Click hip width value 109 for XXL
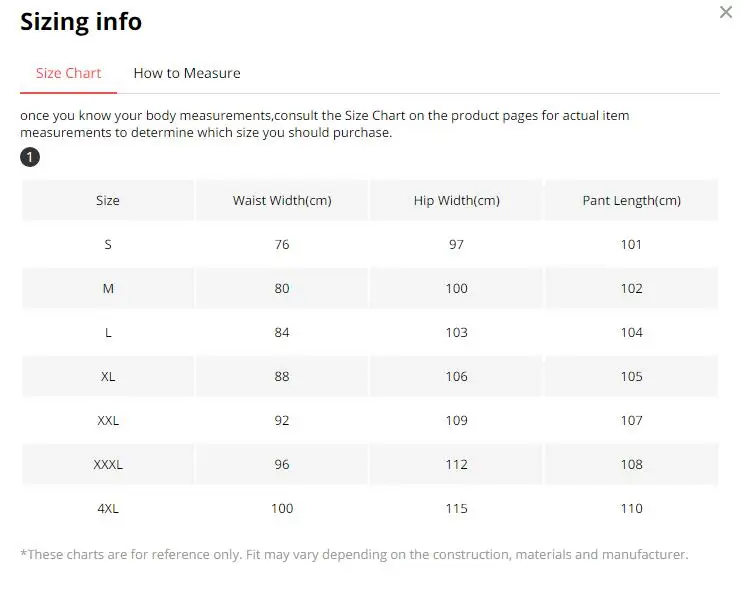This screenshot has width=741, height=600. coord(457,420)
